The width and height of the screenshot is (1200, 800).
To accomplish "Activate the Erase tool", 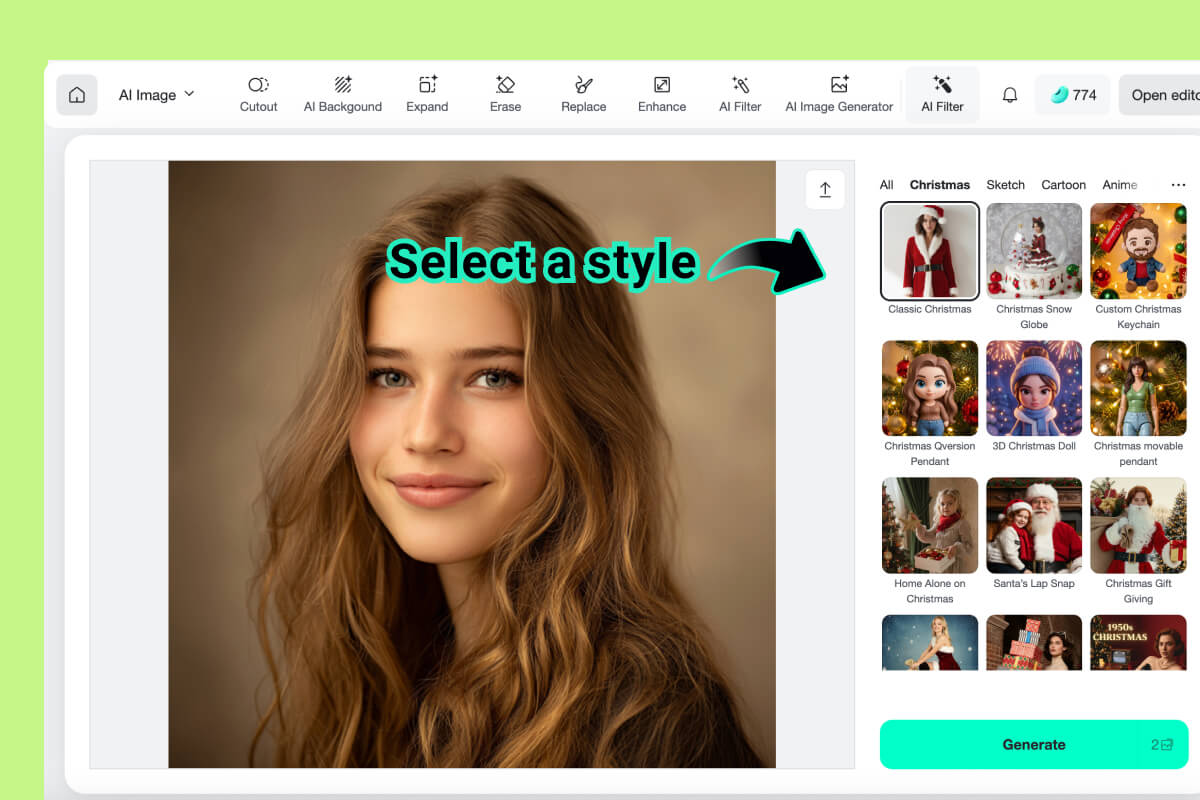I will [505, 95].
